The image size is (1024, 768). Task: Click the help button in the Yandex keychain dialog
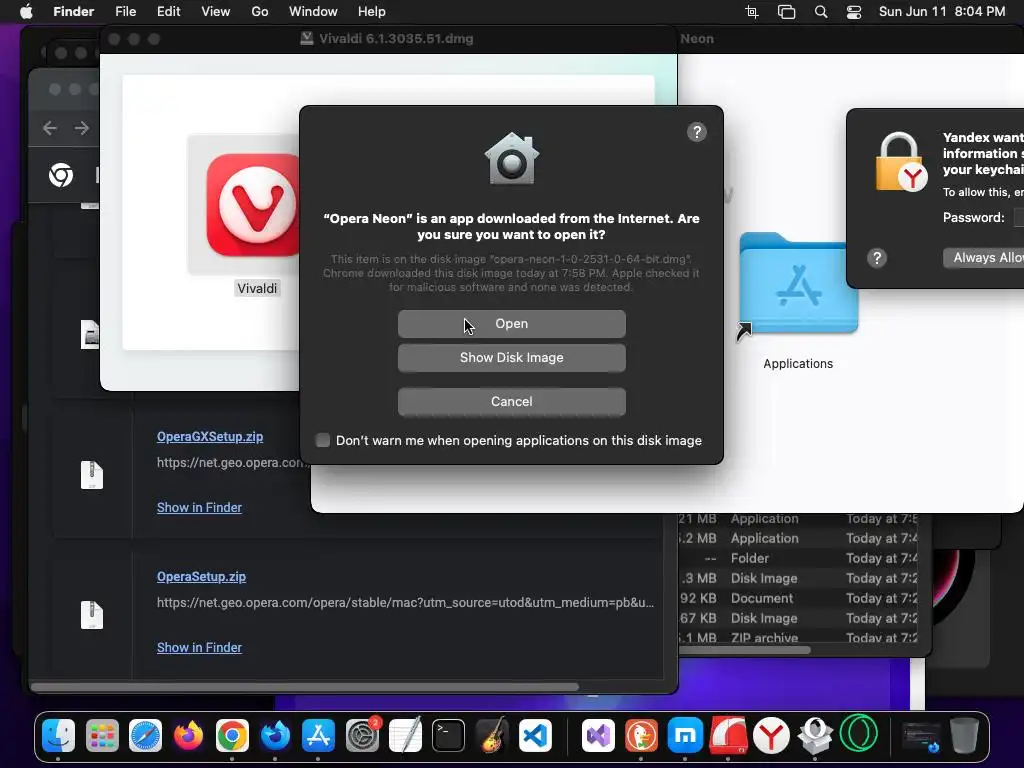877,258
